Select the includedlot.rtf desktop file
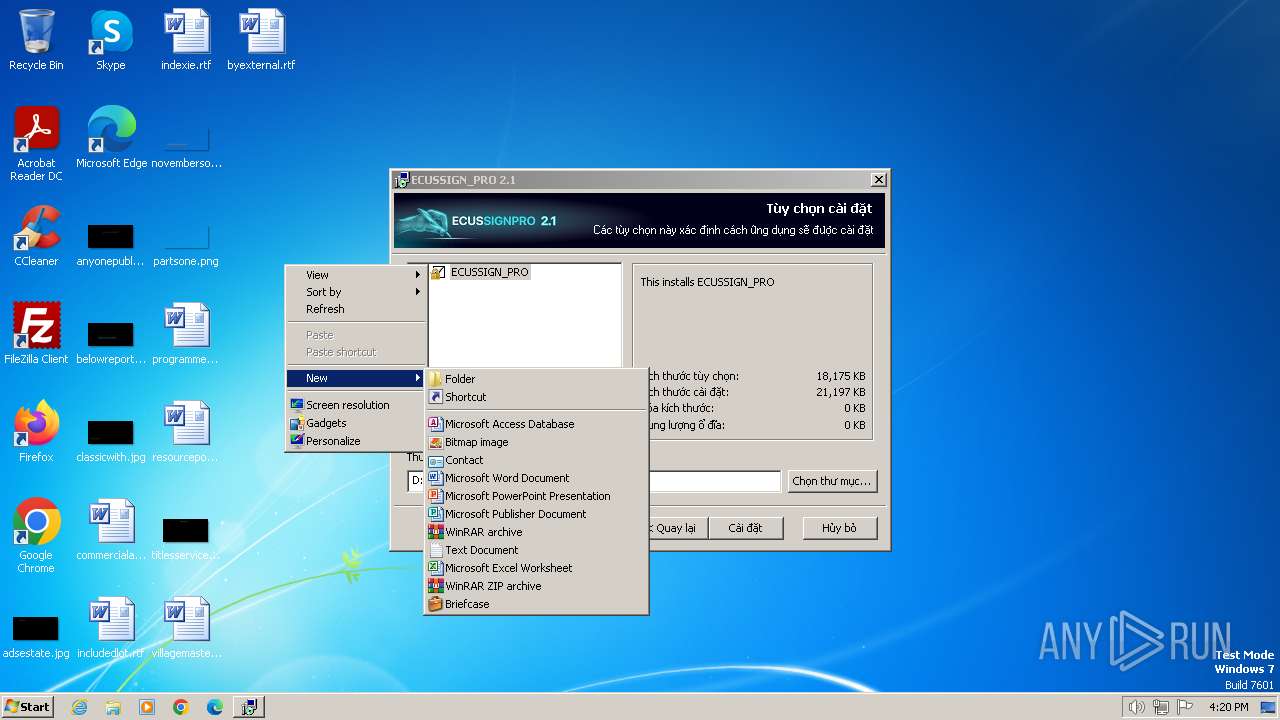 (x=111, y=628)
